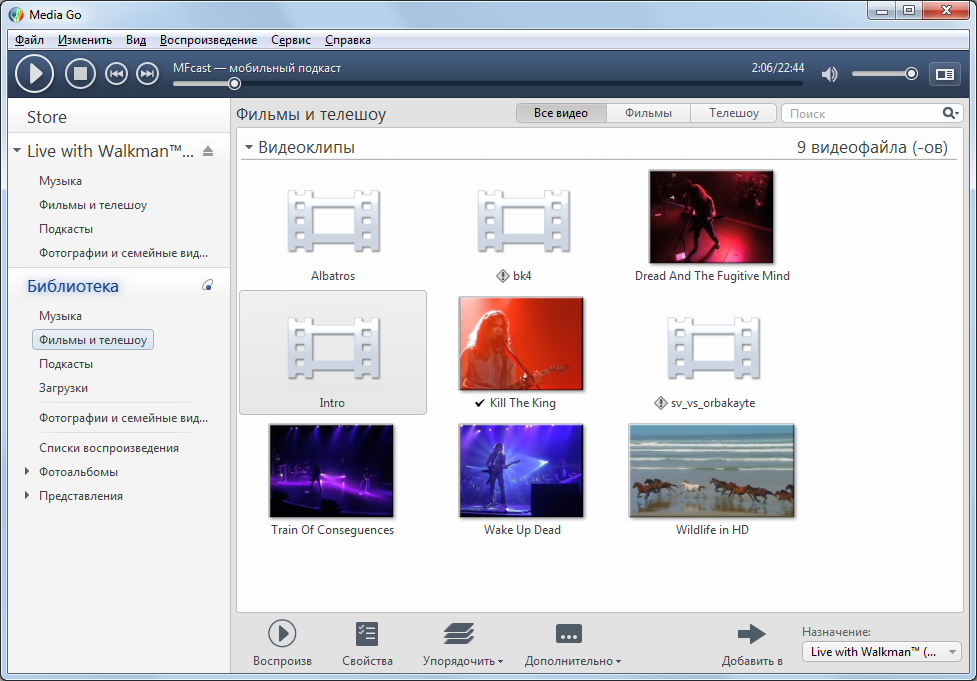Open Музыка in Библиотека
The height and width of the screenshot is (681, 977).
coord(60,316)
